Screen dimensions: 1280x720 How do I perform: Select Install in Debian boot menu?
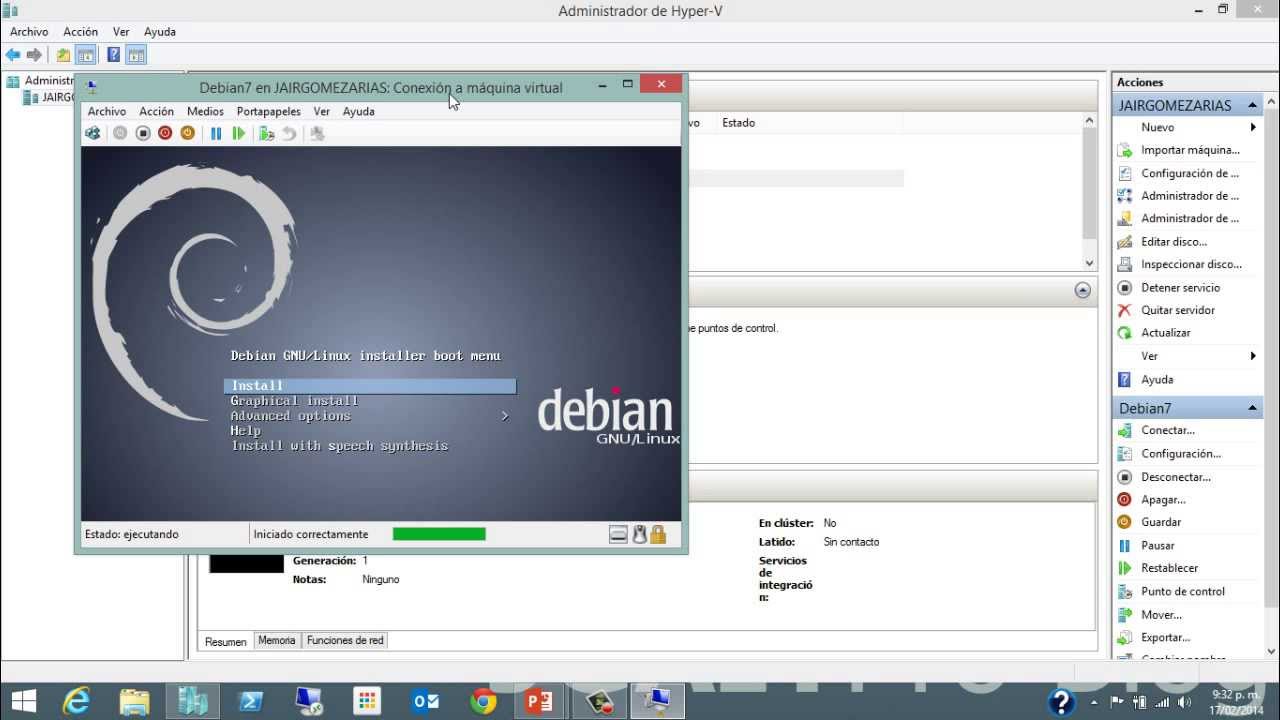(370, 386)
